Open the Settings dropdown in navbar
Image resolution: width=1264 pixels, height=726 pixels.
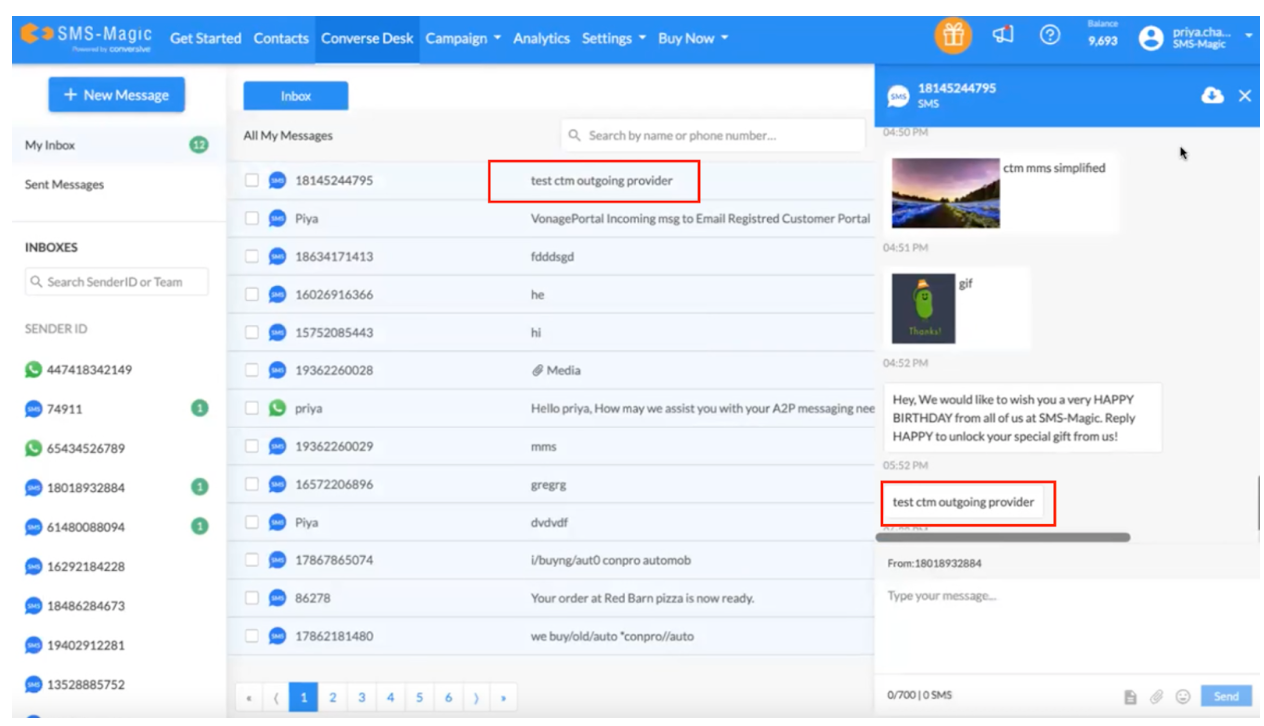613,38
